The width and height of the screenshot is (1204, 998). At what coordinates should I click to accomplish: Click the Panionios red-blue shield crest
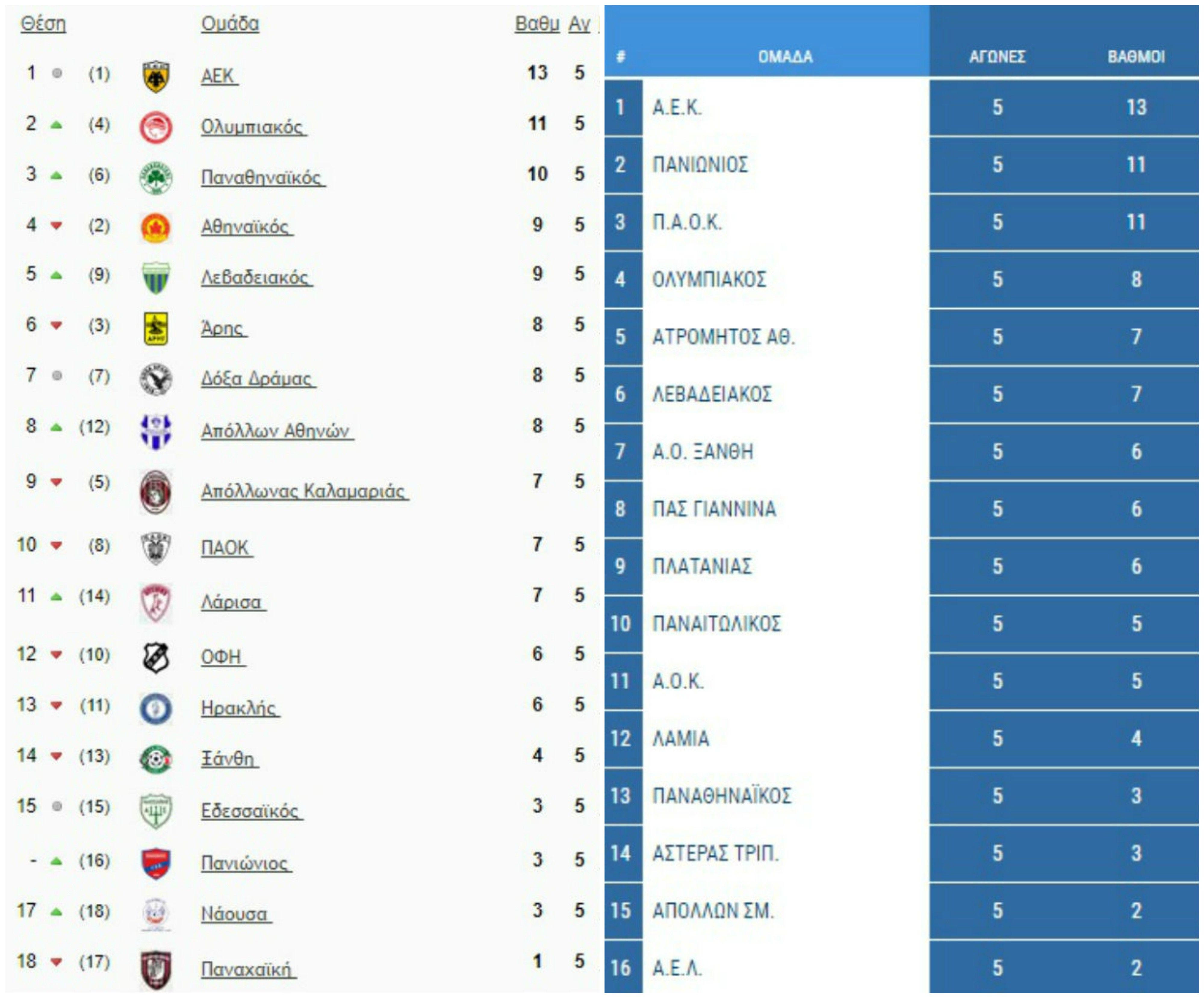[155, 863]
